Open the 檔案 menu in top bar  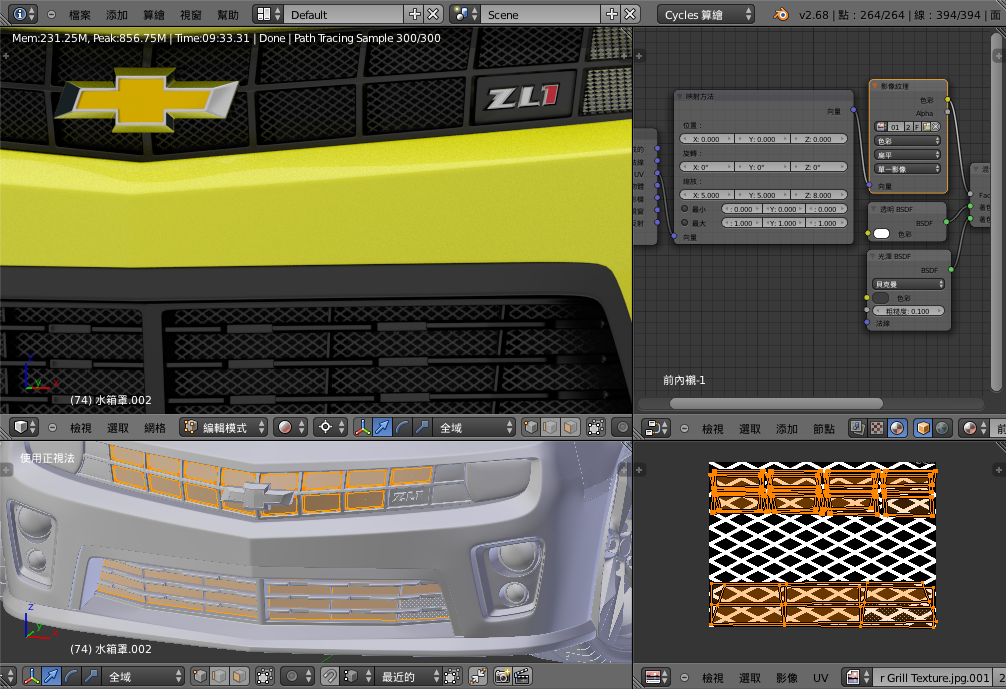click(x=80, y=15)
